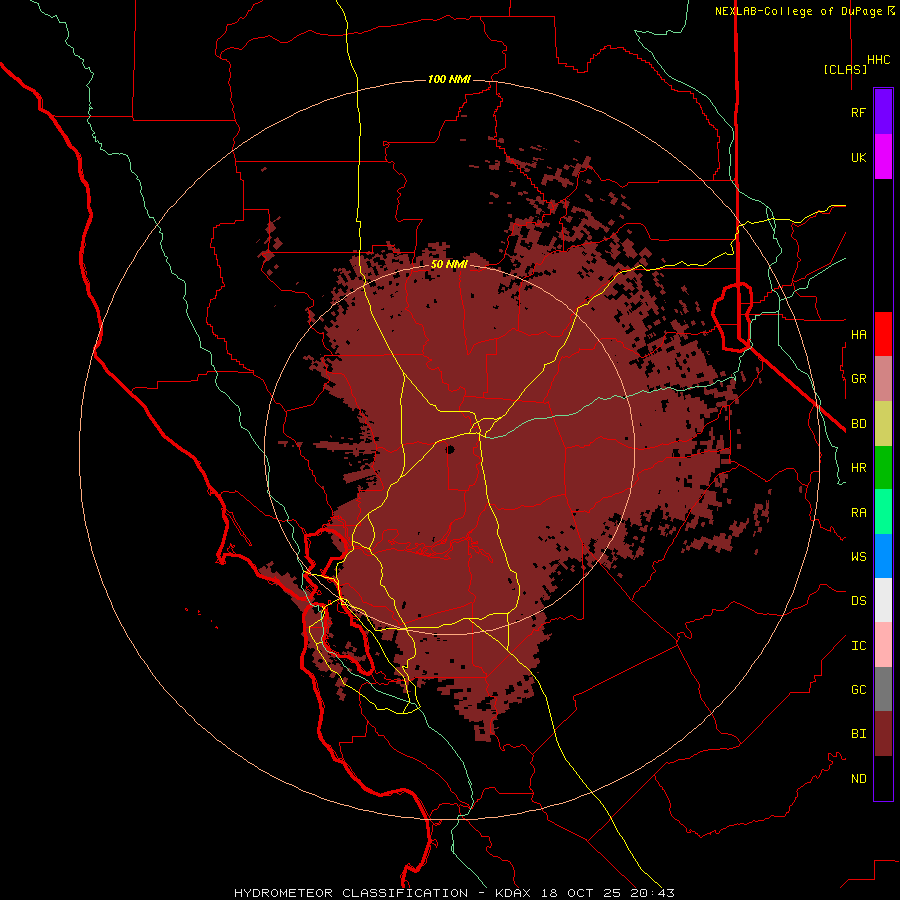Click the RF legend label
The image size is (900, 900).
(x=858, y=112)
